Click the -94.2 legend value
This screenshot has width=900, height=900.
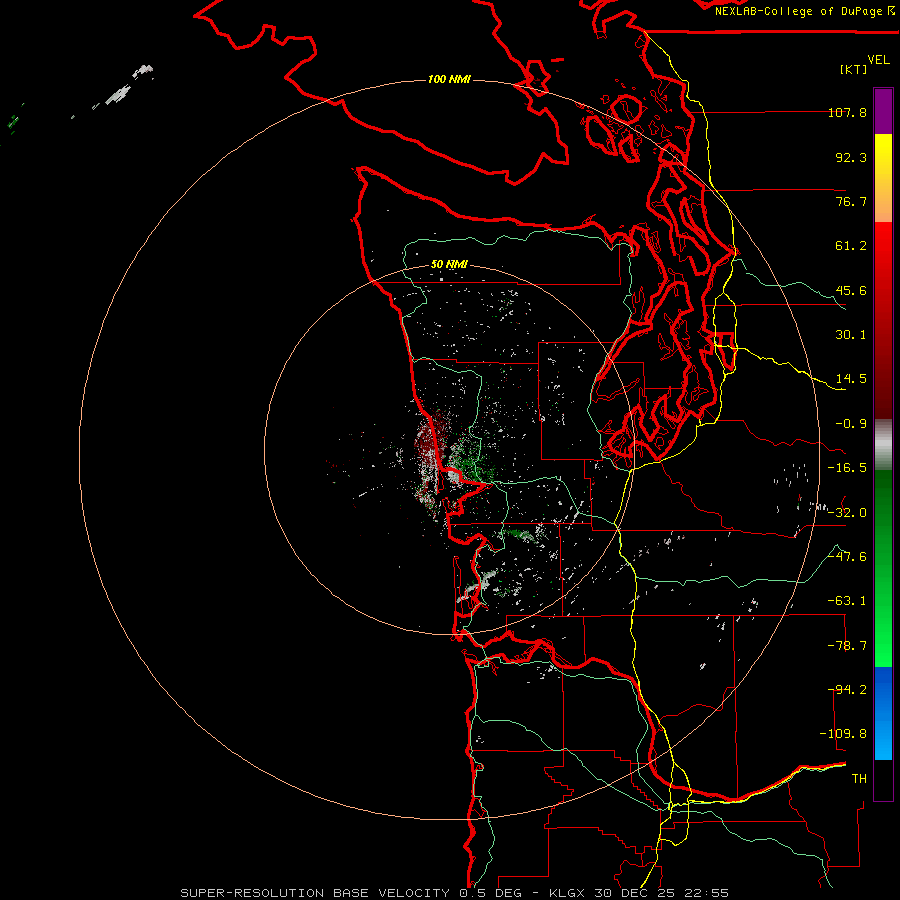tap(847, 690)
